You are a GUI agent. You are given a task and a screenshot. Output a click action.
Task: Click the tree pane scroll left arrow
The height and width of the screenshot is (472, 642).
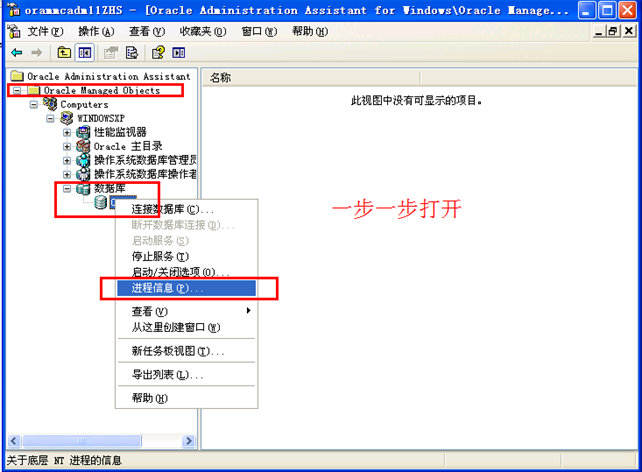click(14, 441)
